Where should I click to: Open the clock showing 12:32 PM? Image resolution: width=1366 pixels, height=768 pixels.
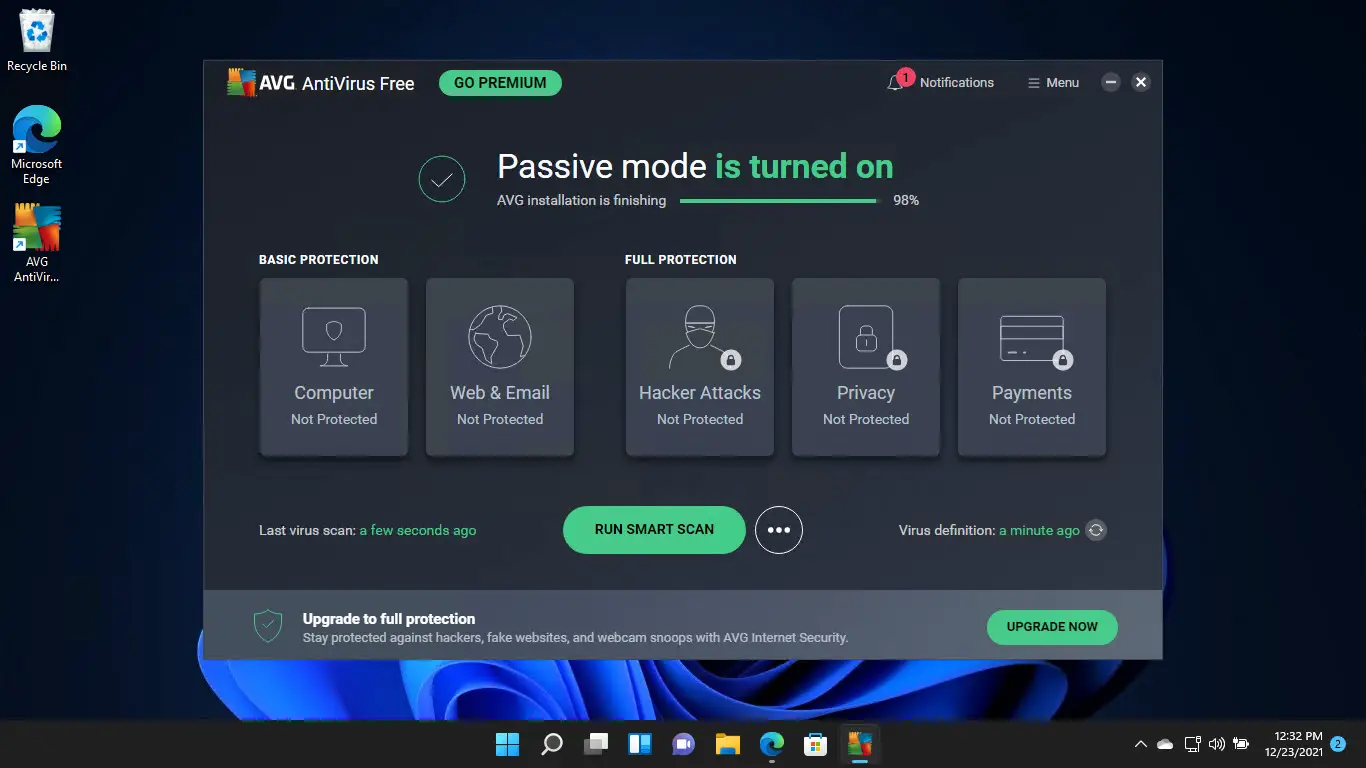(1292, 744)
